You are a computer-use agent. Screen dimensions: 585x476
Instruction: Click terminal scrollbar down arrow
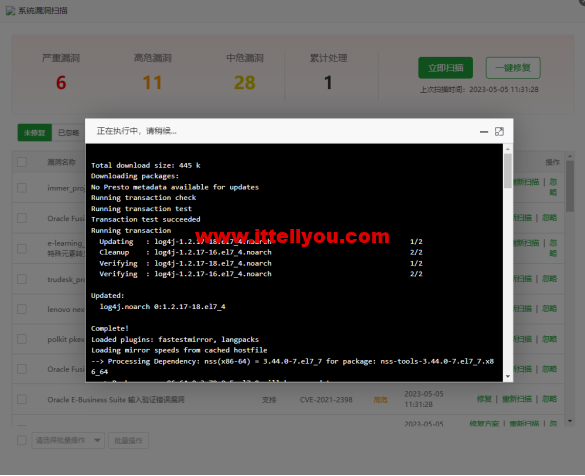(x=508, y=376)
